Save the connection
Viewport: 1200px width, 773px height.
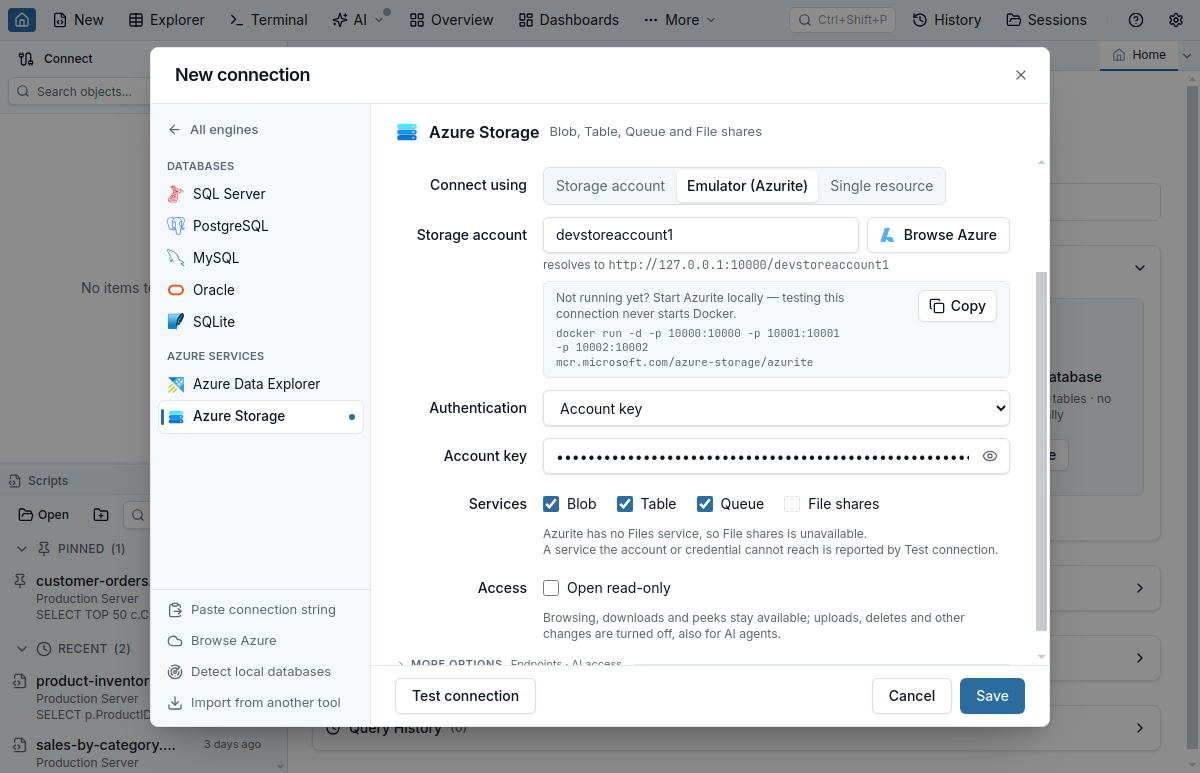click(992, 696)
